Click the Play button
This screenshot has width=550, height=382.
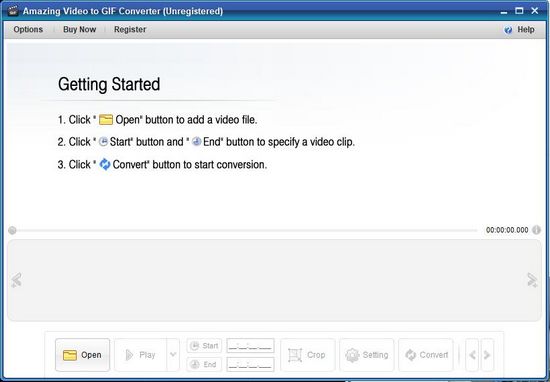[x=140, y=355]
